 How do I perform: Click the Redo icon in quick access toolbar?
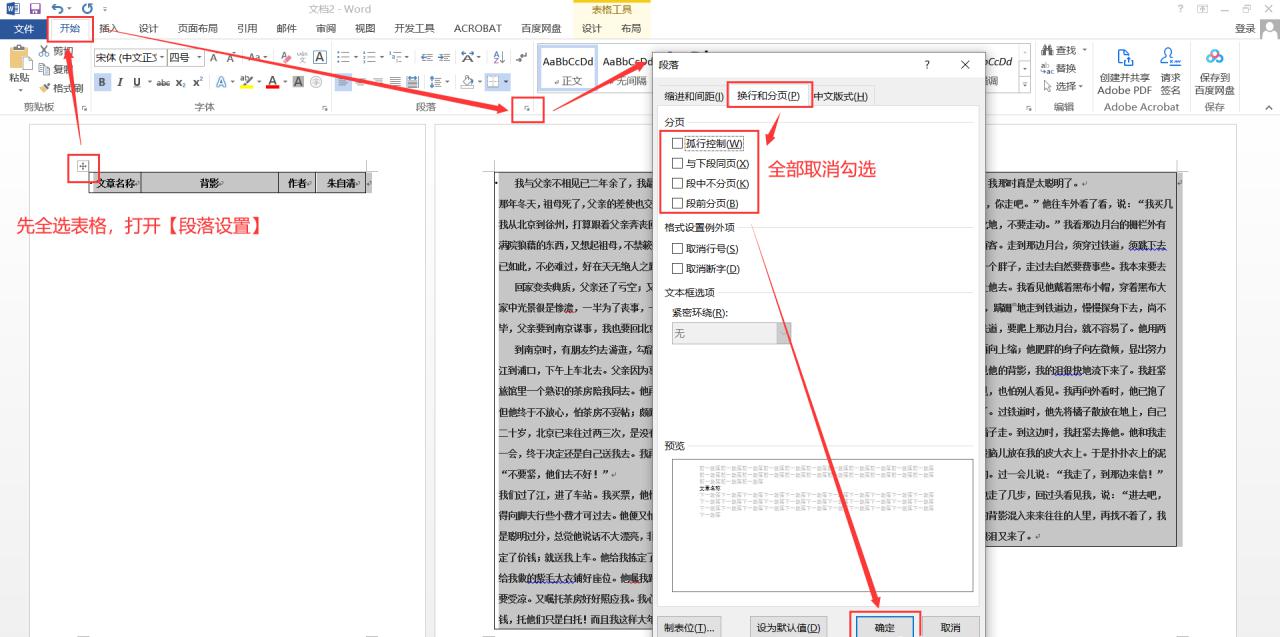(x=88, y=9)
